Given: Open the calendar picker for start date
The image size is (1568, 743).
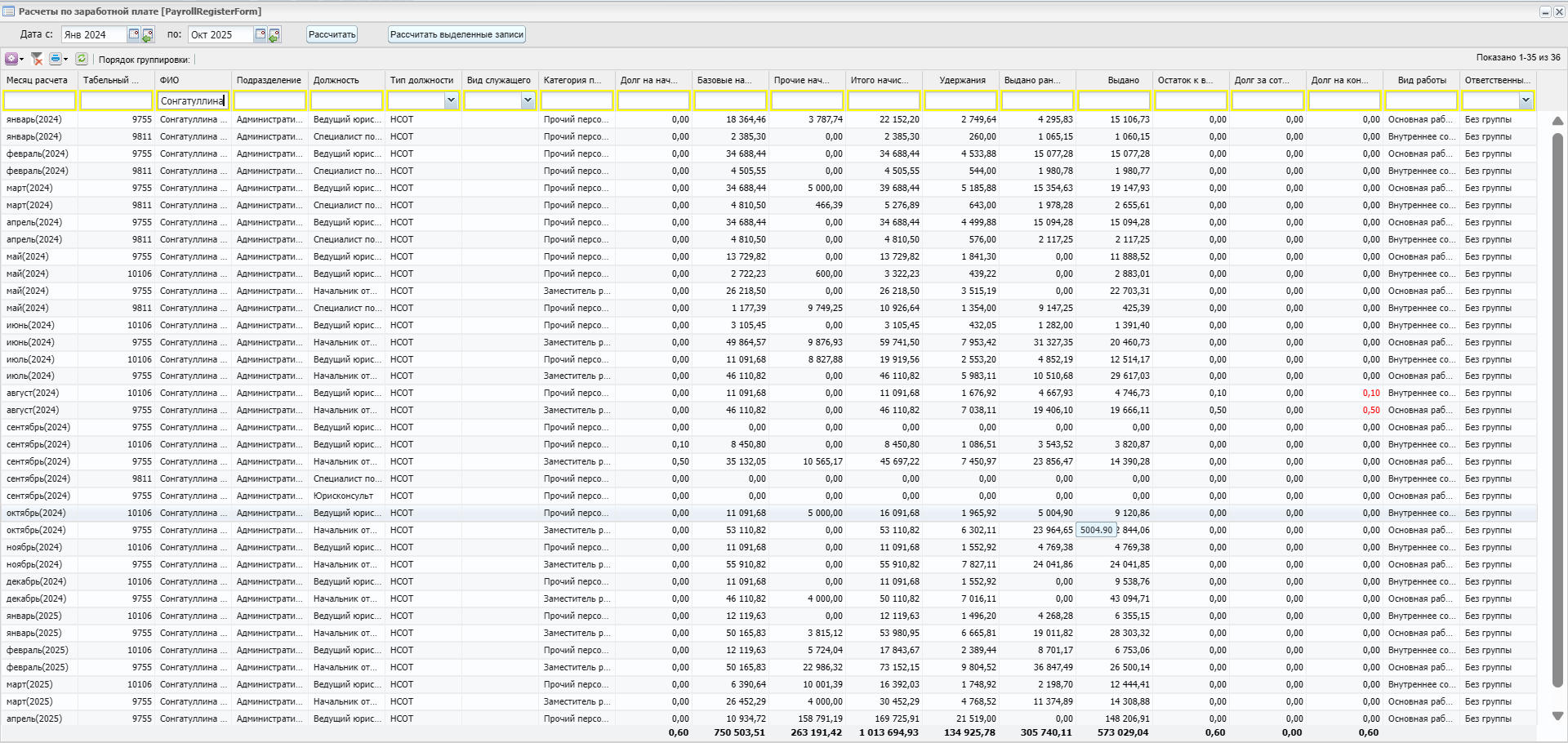Looking at the screenshot, I should pyautogui.click(x=134, y=34).
